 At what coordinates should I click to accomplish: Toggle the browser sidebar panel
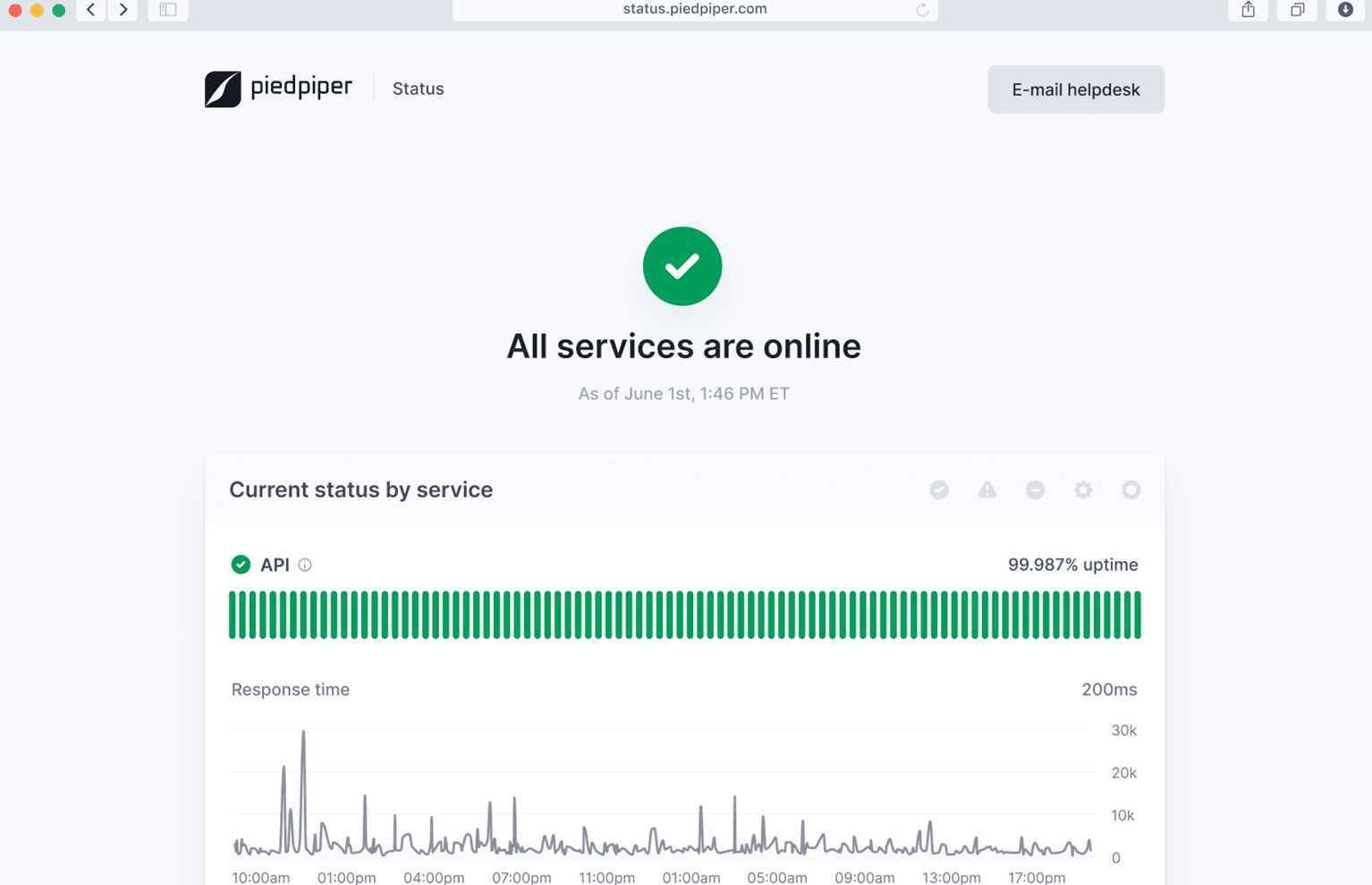[168, 10]
